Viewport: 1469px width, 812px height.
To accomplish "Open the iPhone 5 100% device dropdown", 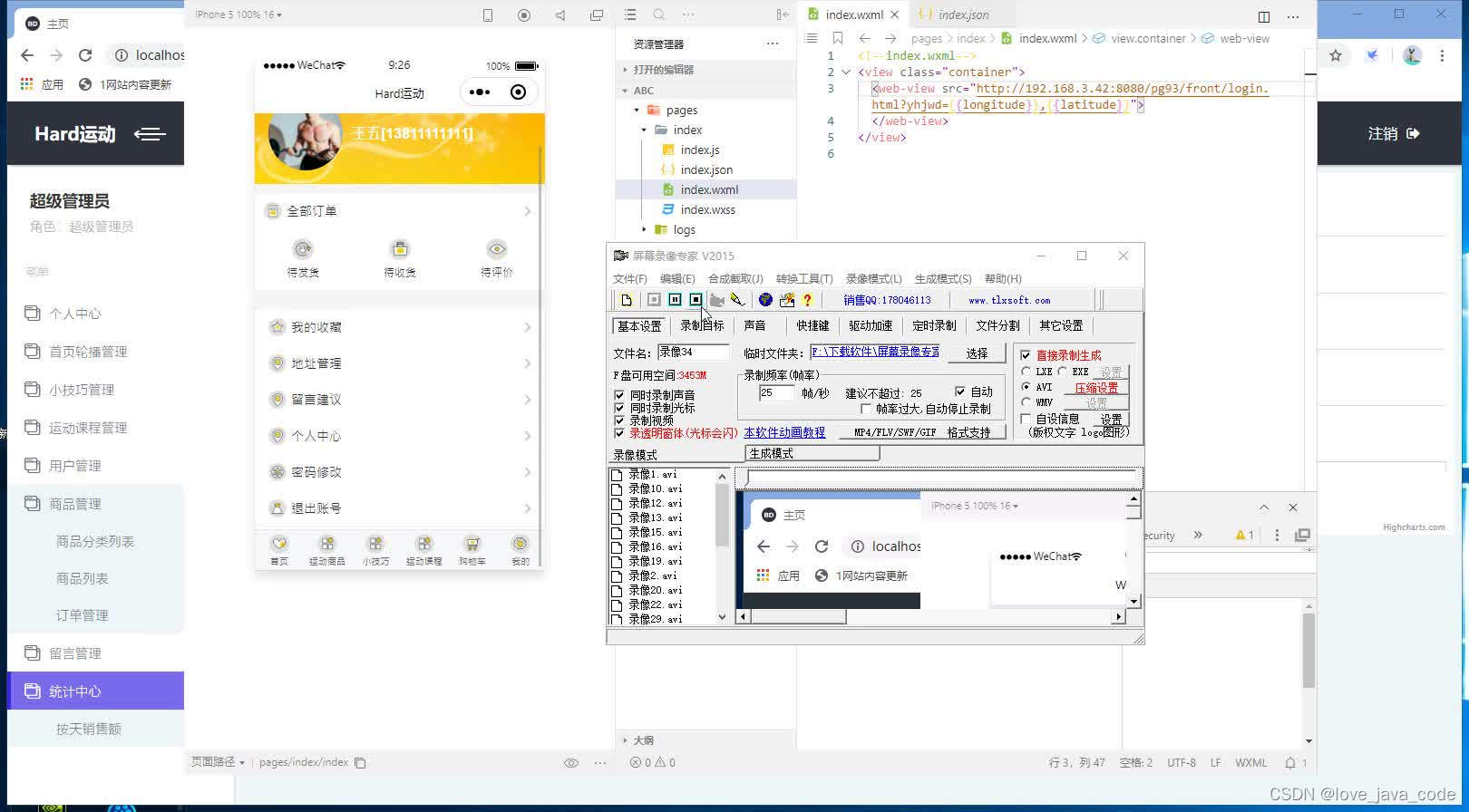I will (x=238, y=14).
